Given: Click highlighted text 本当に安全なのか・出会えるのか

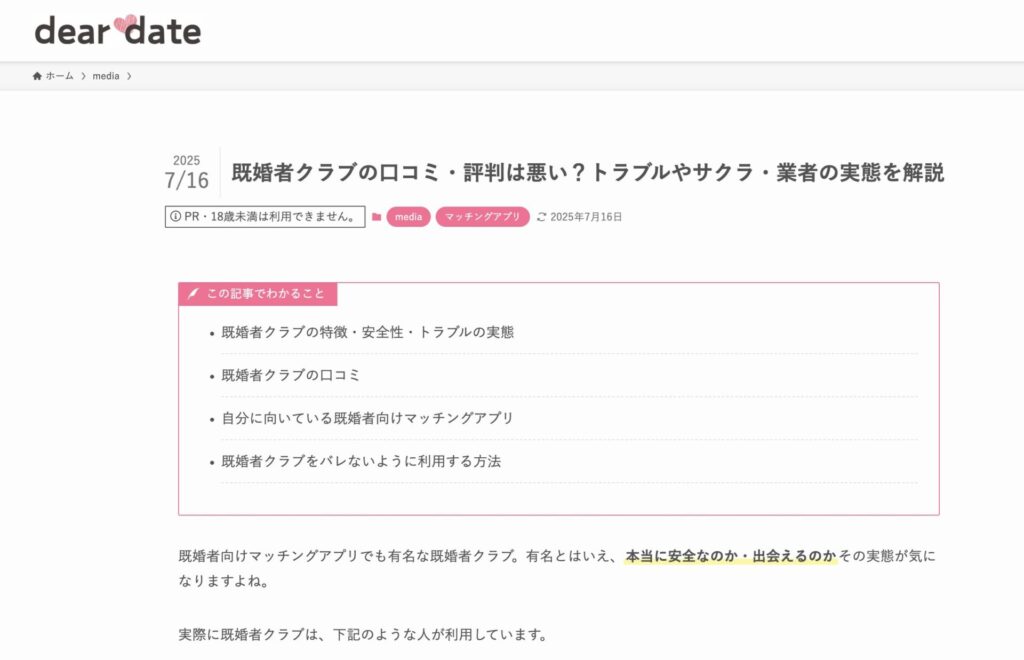Looking at the screenshot, I should [x=730, y=556].
